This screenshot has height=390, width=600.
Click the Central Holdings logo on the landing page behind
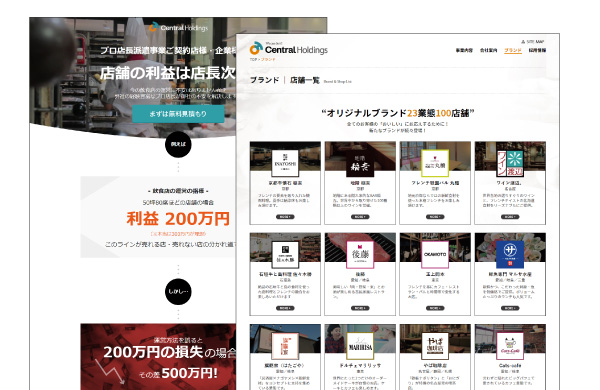(178, 27)
